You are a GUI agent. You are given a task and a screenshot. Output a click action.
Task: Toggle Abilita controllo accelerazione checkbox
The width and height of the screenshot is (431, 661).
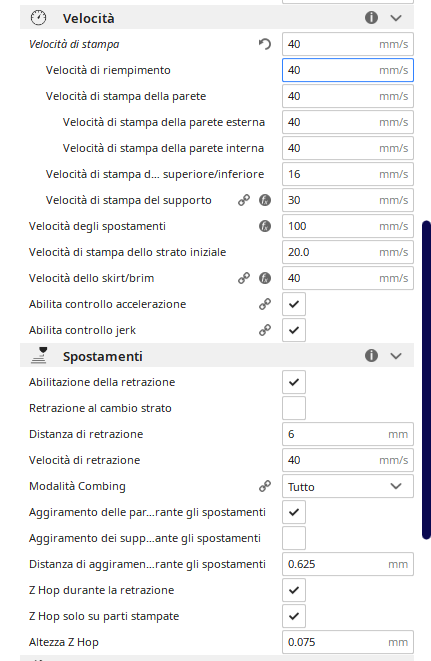click(294, 304)
